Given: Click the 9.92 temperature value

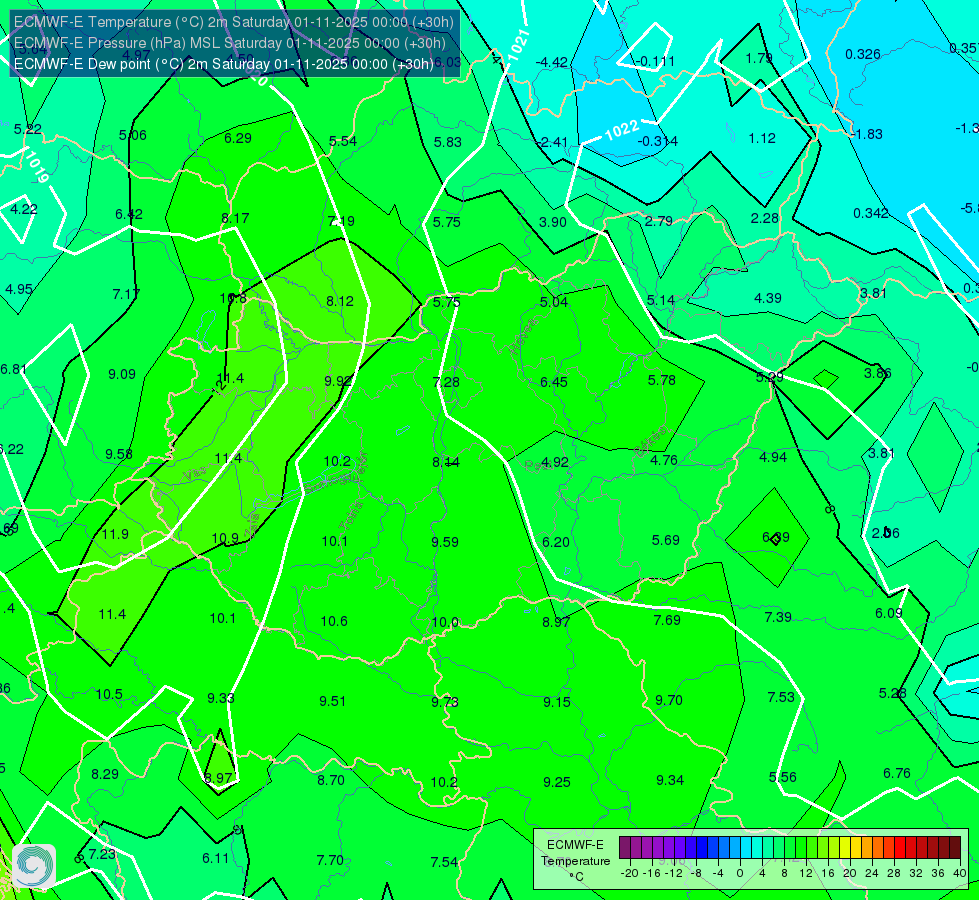Looking at the screenshot, I should pyautogui.click(x=339, y=381).
